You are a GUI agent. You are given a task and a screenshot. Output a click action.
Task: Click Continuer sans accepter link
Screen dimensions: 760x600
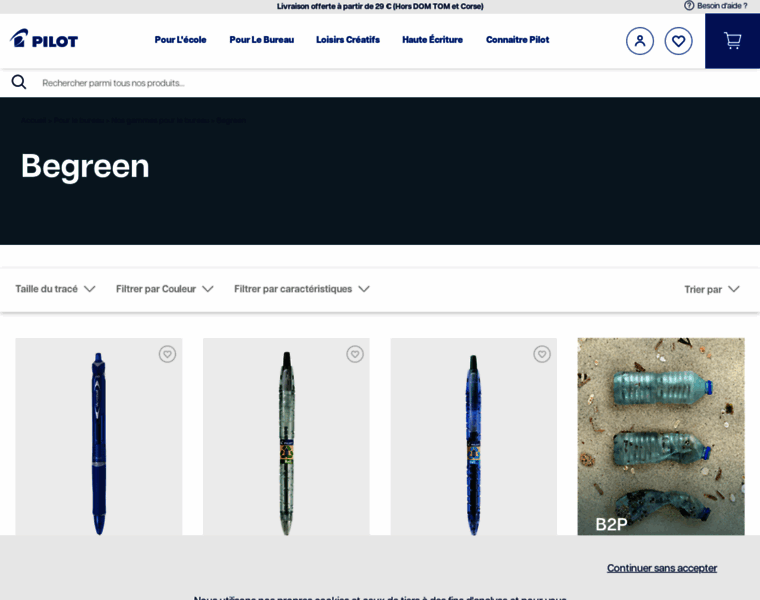tap(661, 568)
